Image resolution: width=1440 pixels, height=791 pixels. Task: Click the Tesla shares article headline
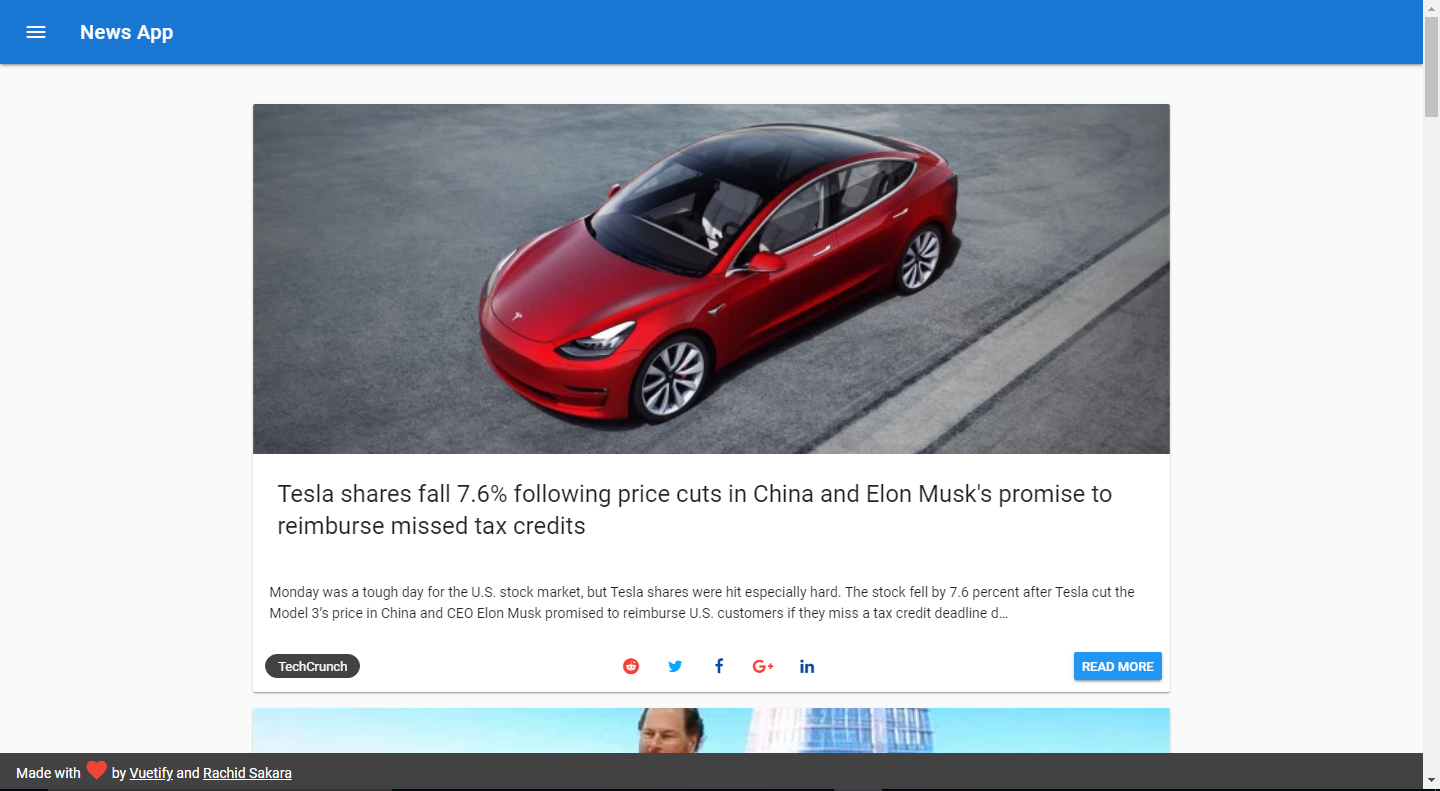(695, 510)
